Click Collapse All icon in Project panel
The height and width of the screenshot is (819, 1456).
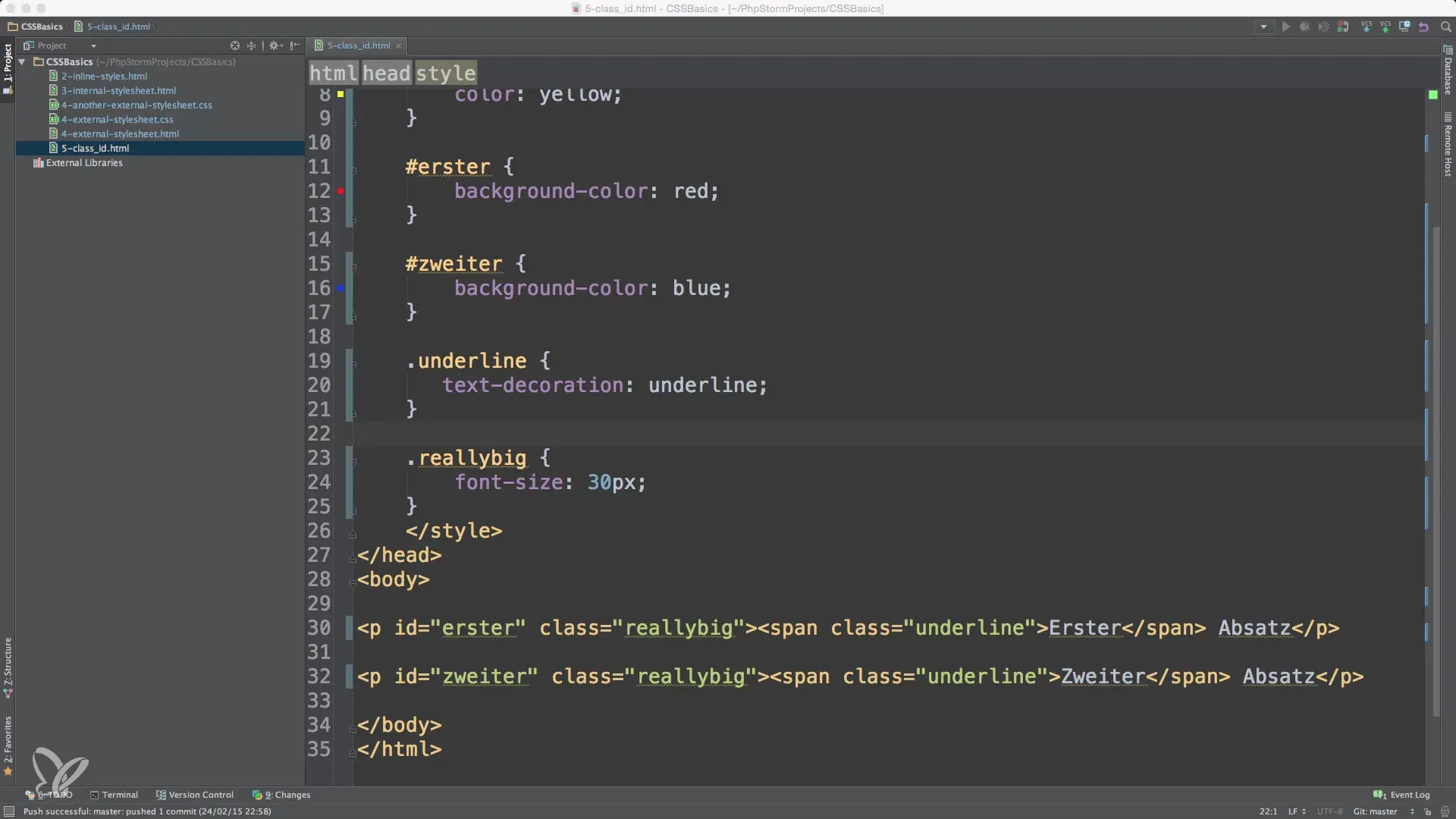tap(252, 45)
